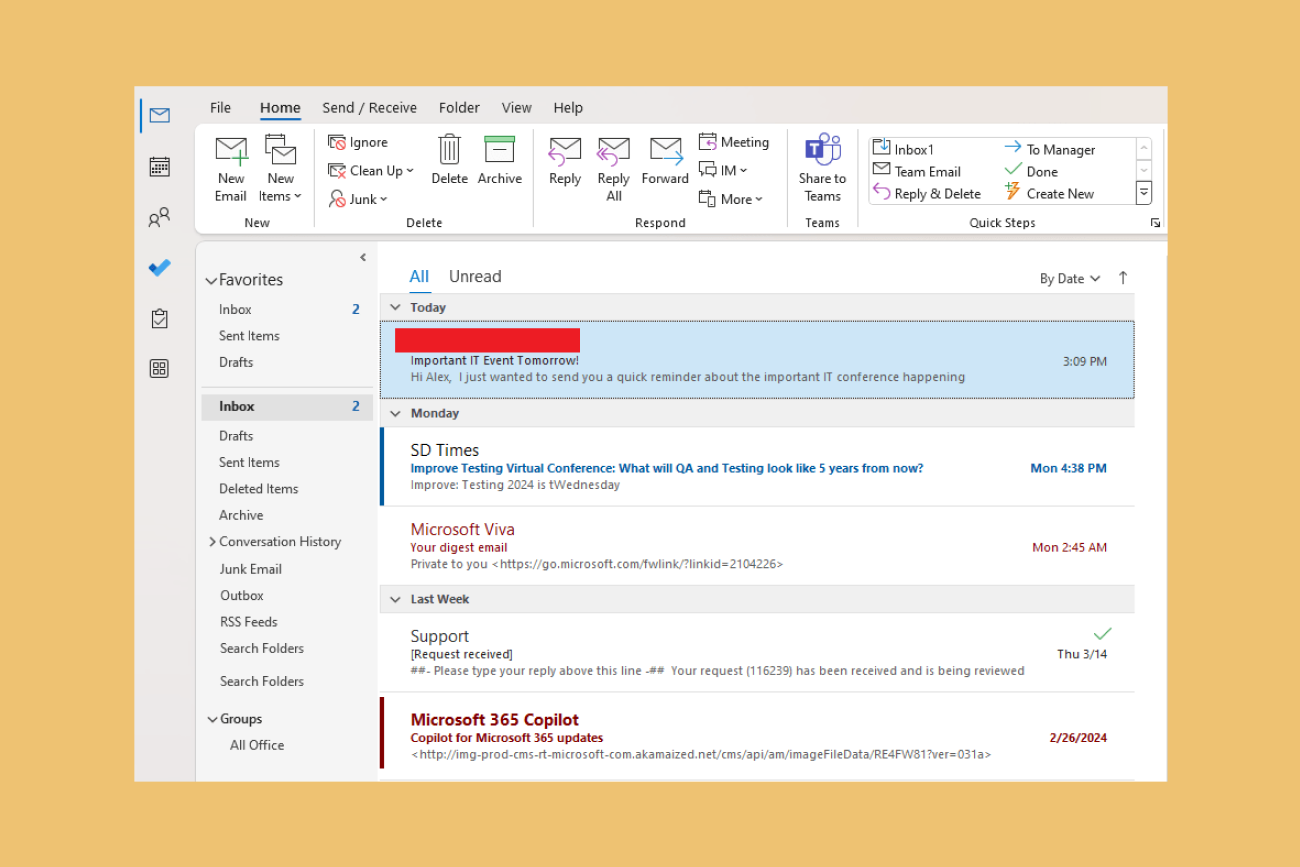This screenshot has width=1300, height=867.
Task: Open the More respond options dropdown
Action: click(x=731, y=199)
